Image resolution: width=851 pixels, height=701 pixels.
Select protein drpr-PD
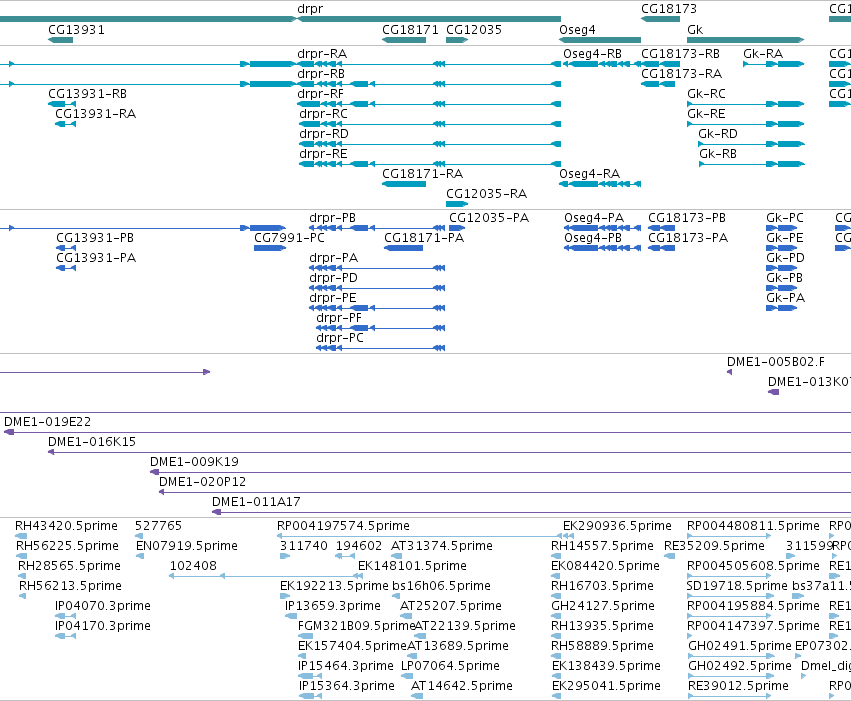pyautogui.click(x=333, y=278)
